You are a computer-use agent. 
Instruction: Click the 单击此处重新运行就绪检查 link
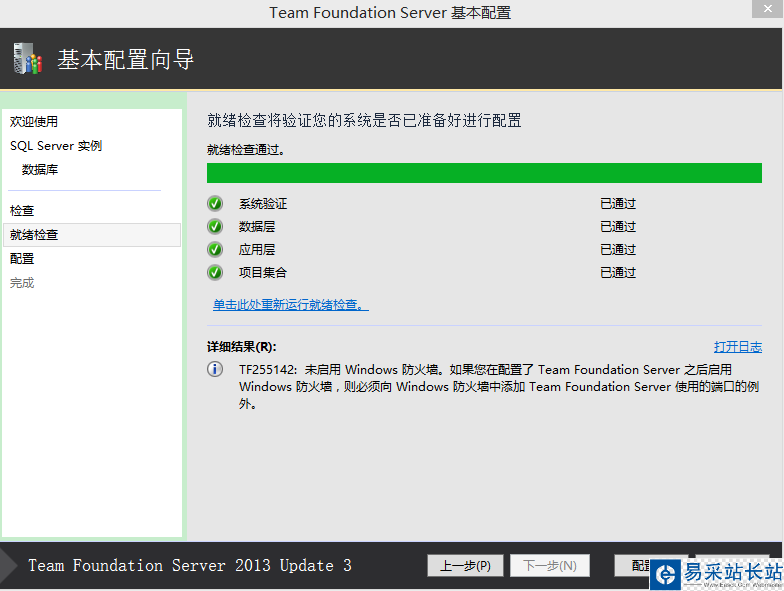pos(290,304)
